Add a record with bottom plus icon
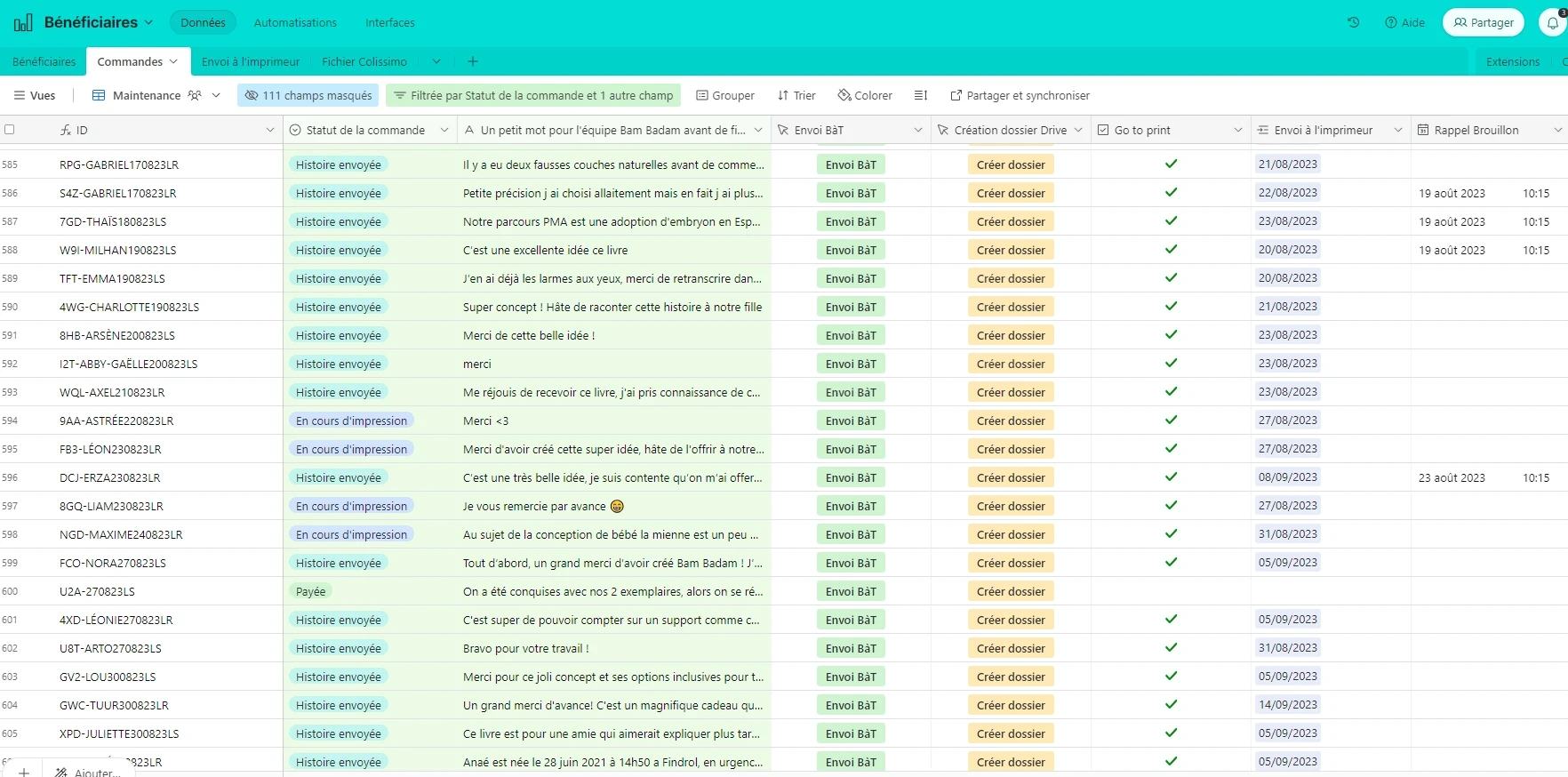This screenshot has width=1568, height=777. pos(24,772)
